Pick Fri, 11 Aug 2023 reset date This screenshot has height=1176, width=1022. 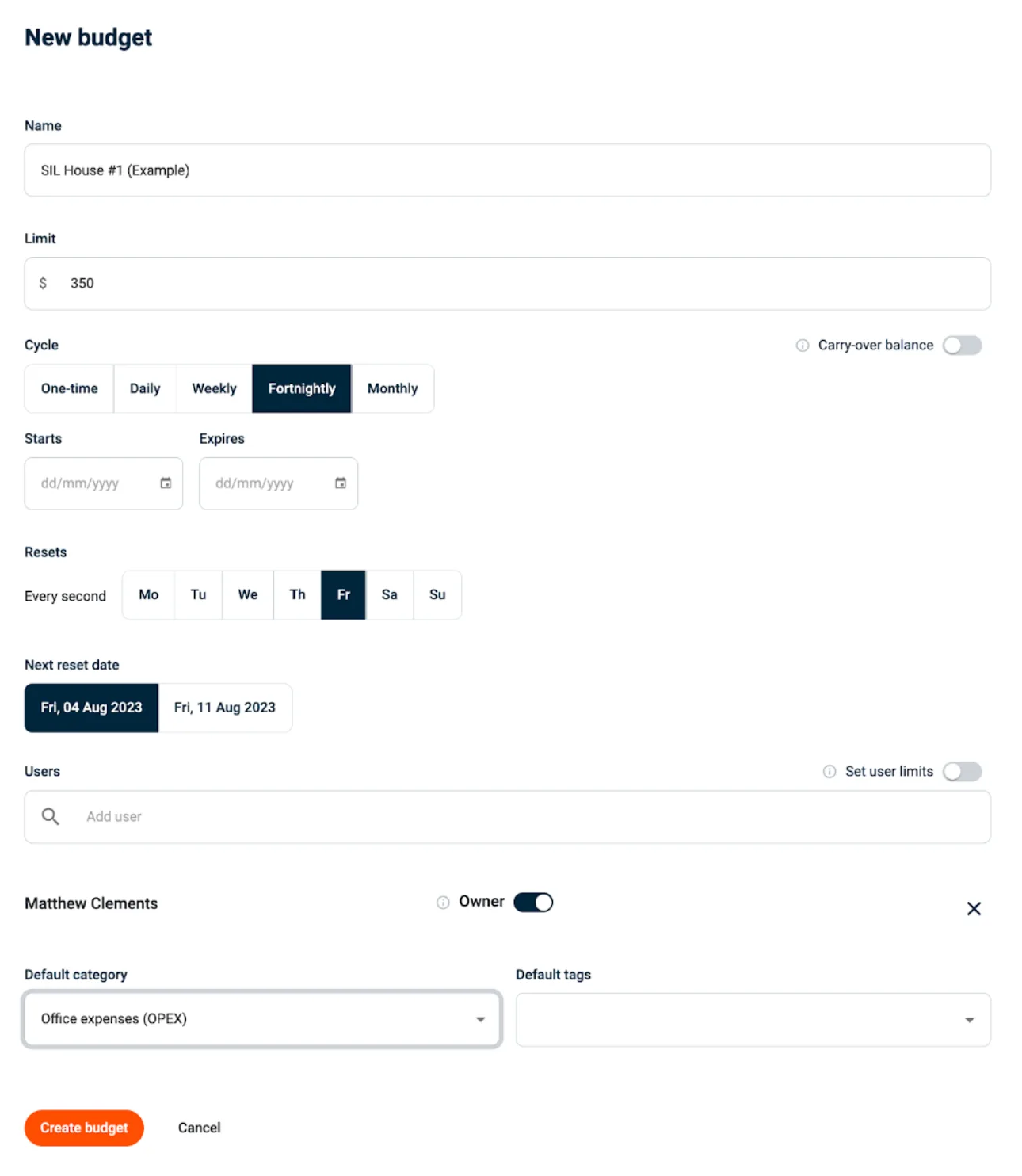[x=225, y=708]
